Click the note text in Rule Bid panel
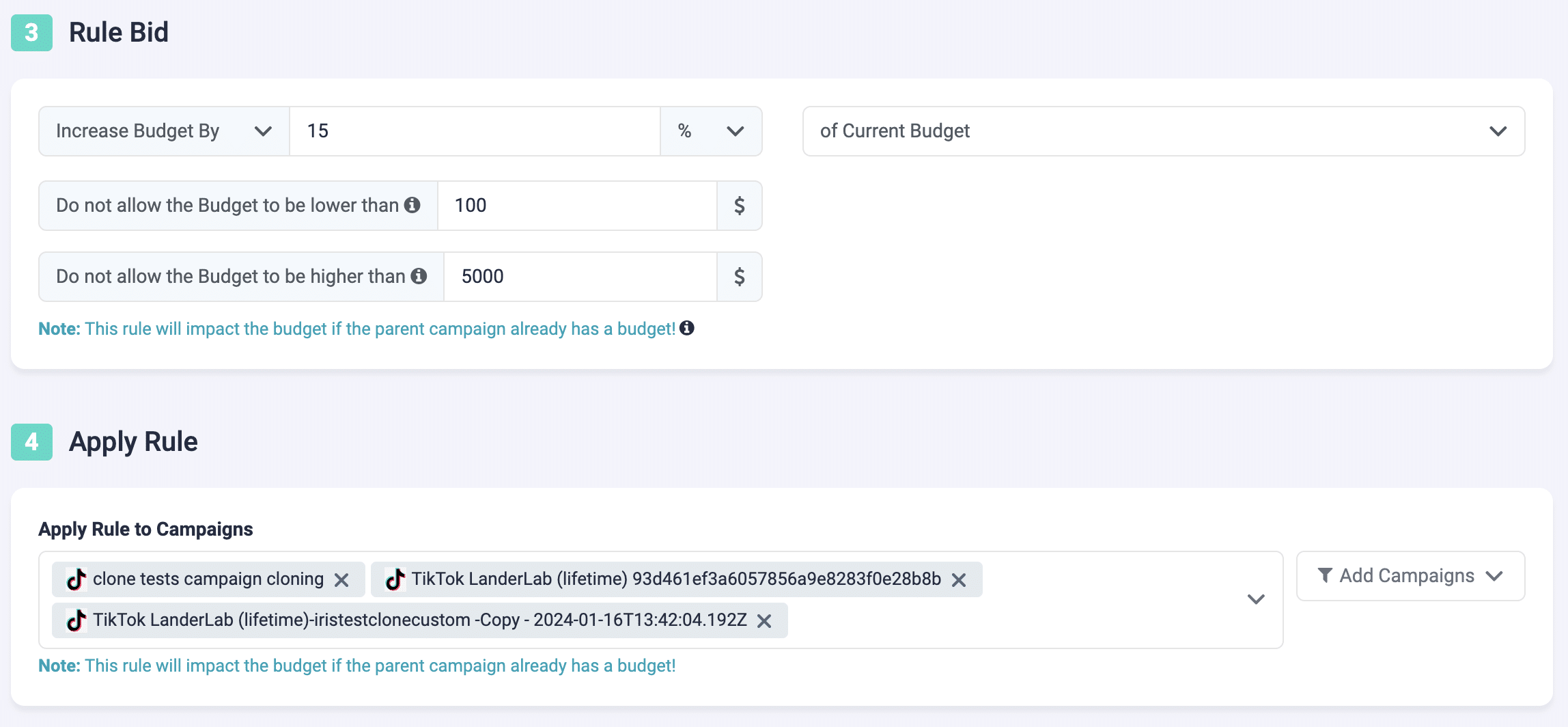The image size is (1568, 727). [357, 329]
